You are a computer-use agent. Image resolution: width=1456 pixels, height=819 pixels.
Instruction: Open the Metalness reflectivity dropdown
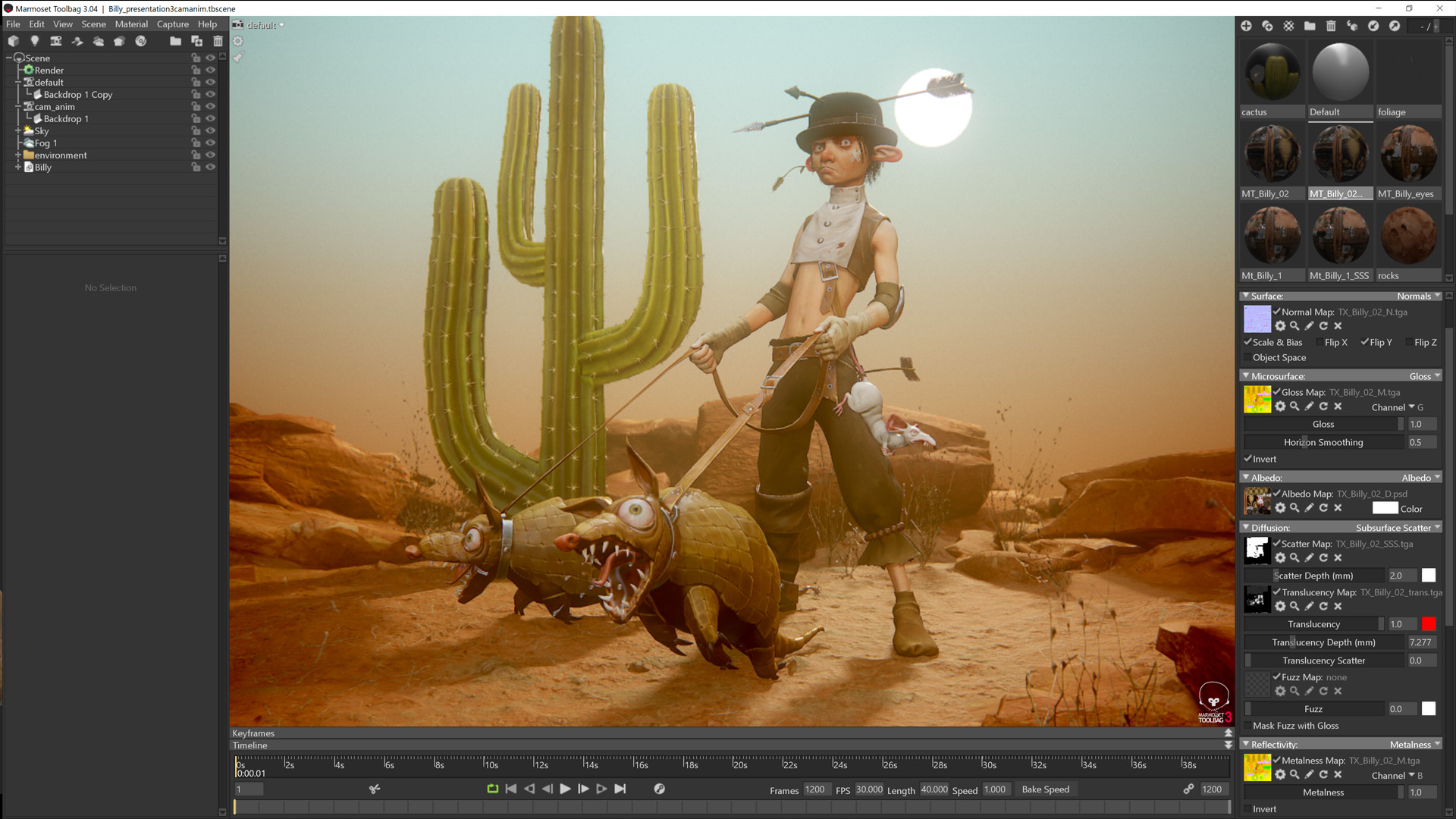coord(1414,745)
